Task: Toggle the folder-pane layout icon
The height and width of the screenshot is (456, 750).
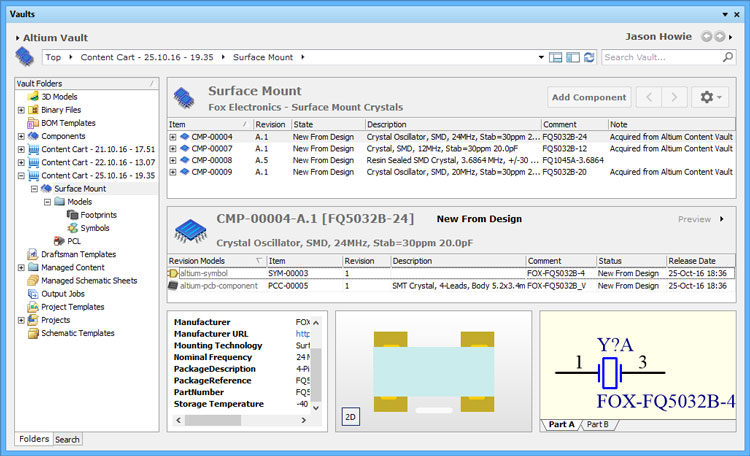Action: [573, 58]
